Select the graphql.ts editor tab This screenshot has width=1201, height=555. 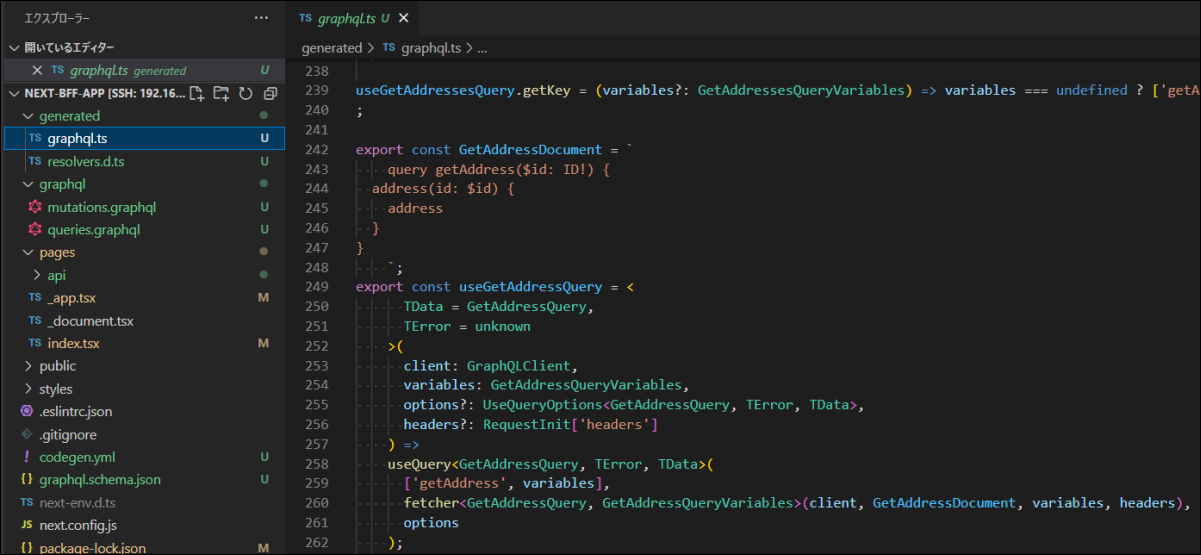point(353,18)
